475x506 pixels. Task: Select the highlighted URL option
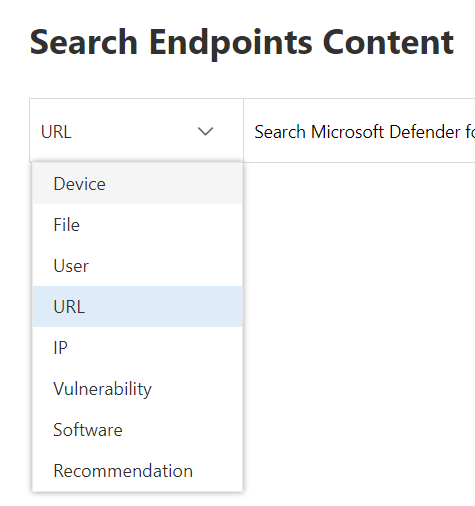pyautogui.click(x=137, y=306)
